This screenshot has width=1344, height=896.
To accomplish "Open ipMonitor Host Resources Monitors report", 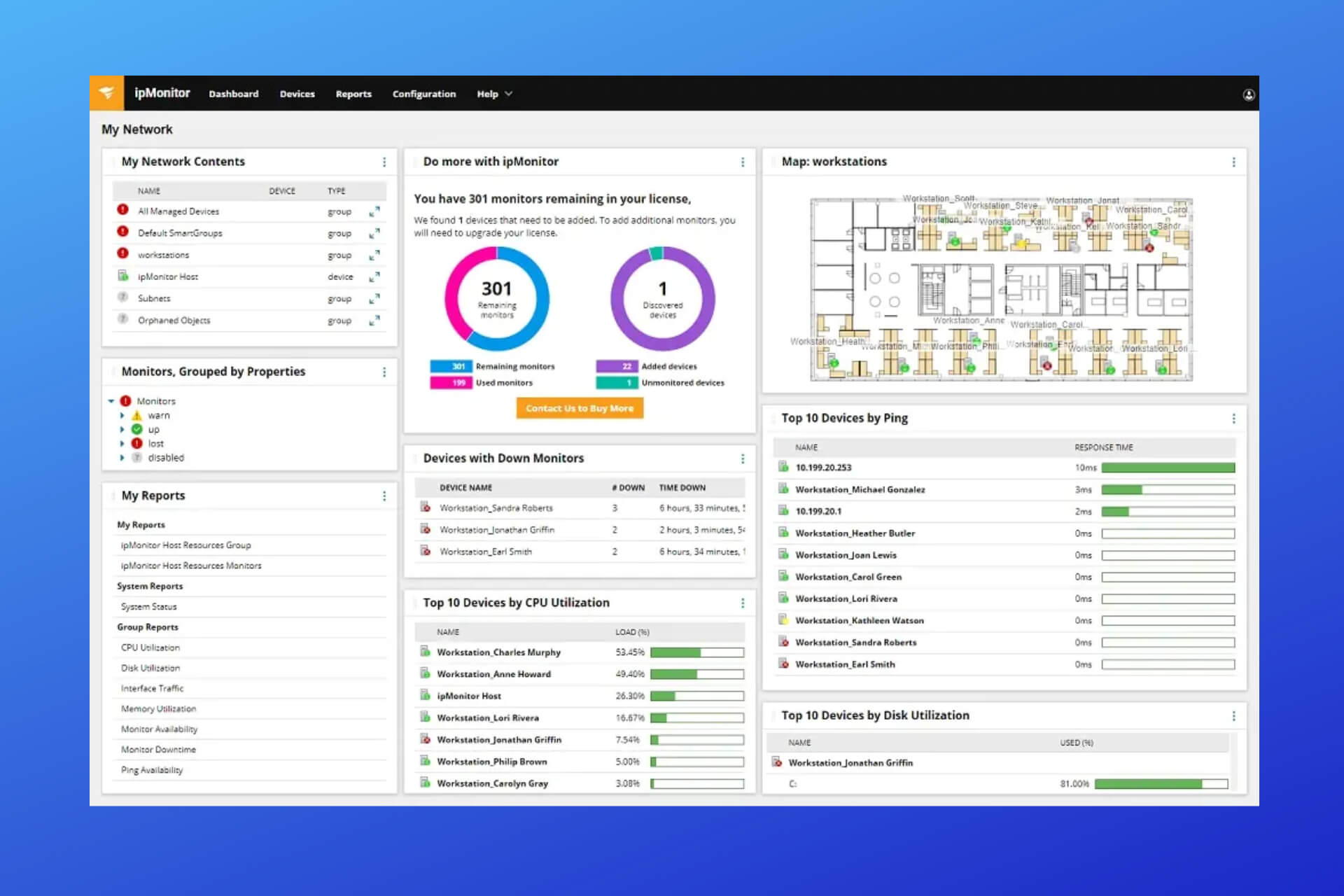I will pyautogui.click(x=191, y=566).
